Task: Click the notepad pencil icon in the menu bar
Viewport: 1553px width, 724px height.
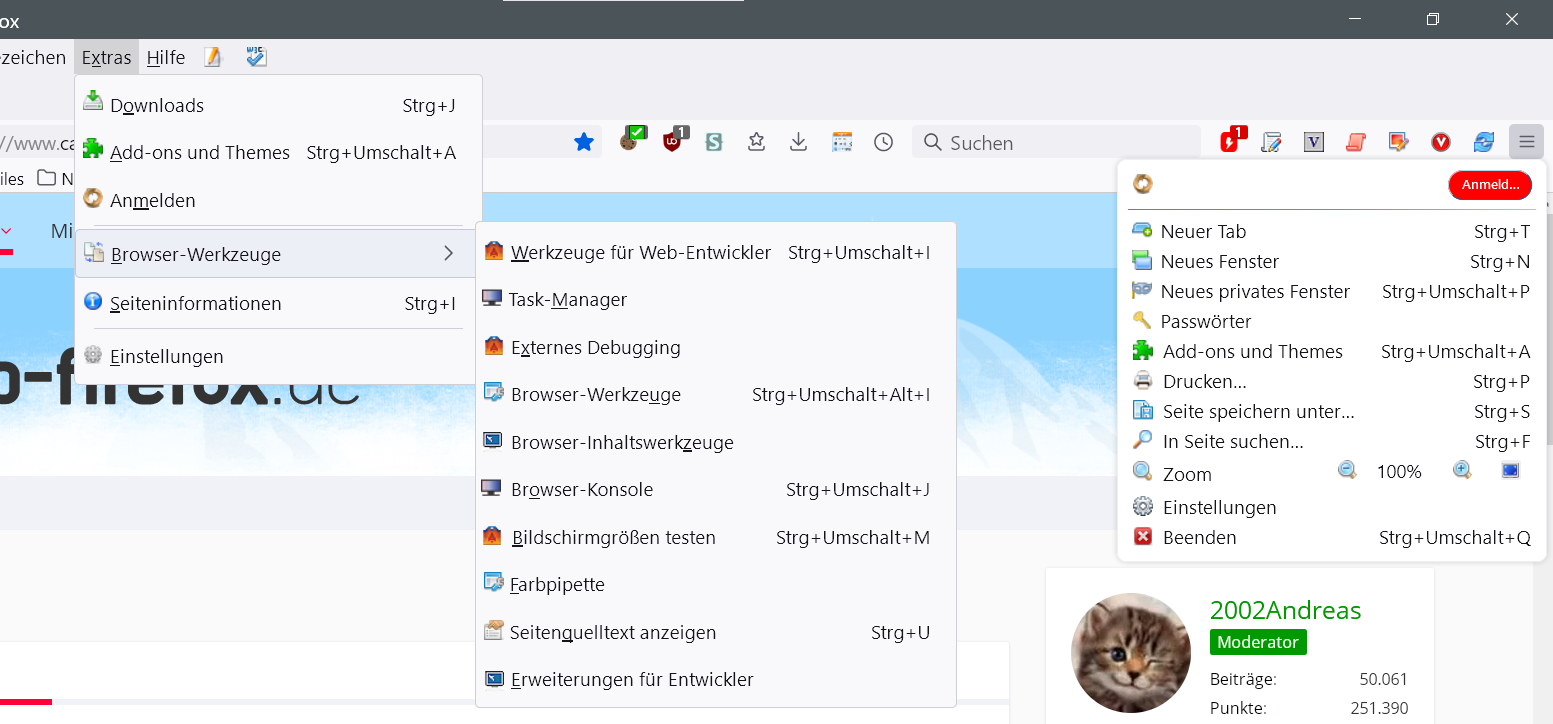Action: click(212, 58)
